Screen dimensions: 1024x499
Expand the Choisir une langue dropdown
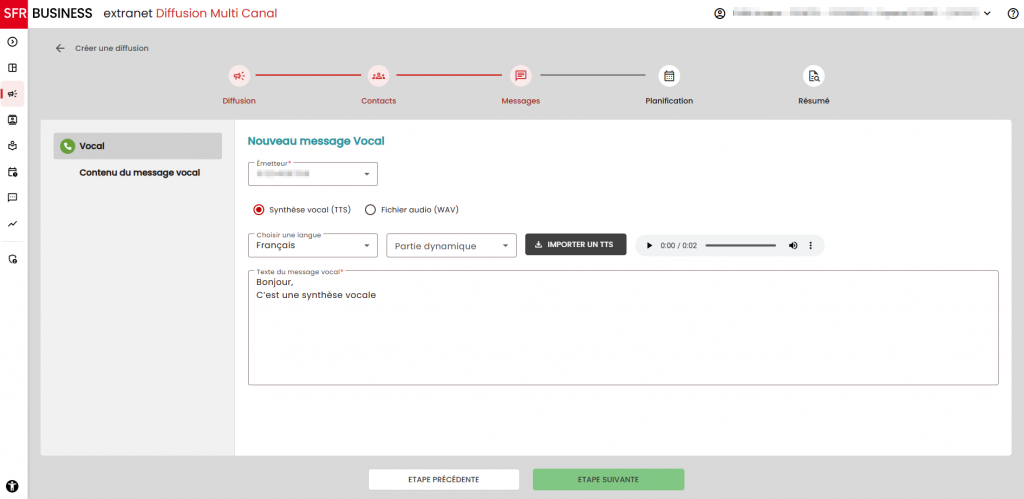[x=312, y=245]
